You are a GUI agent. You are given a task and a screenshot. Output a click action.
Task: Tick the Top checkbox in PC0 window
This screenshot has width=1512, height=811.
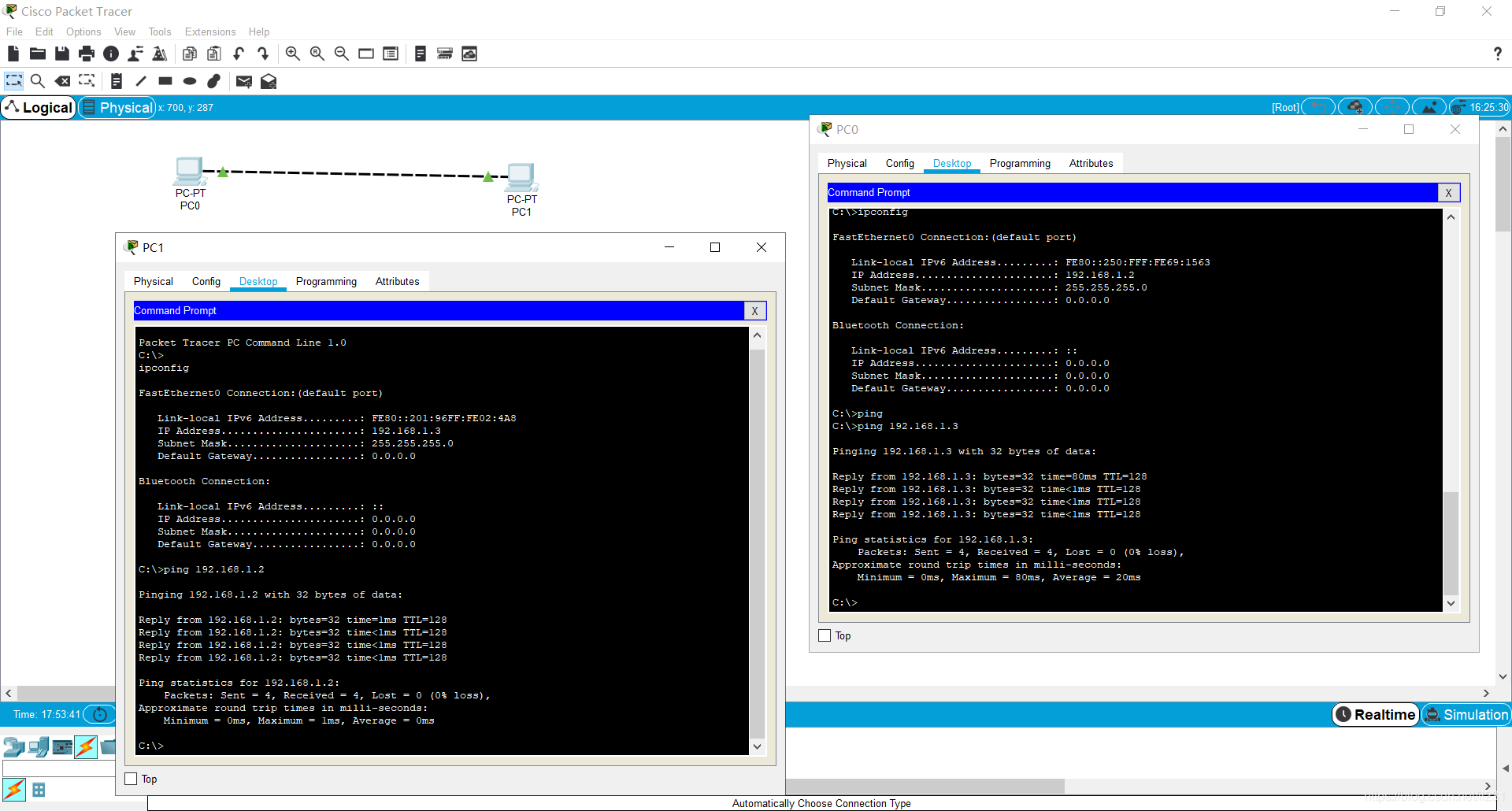[825, 635]
